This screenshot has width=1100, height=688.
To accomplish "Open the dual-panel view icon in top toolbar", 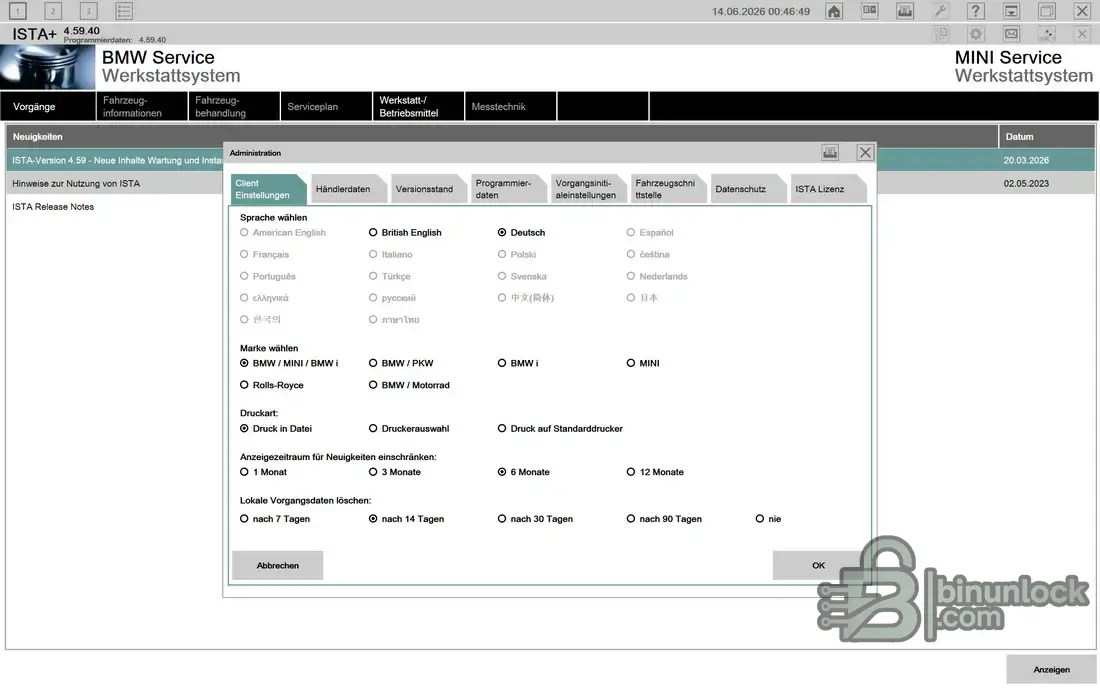I will tap(870, 11).
